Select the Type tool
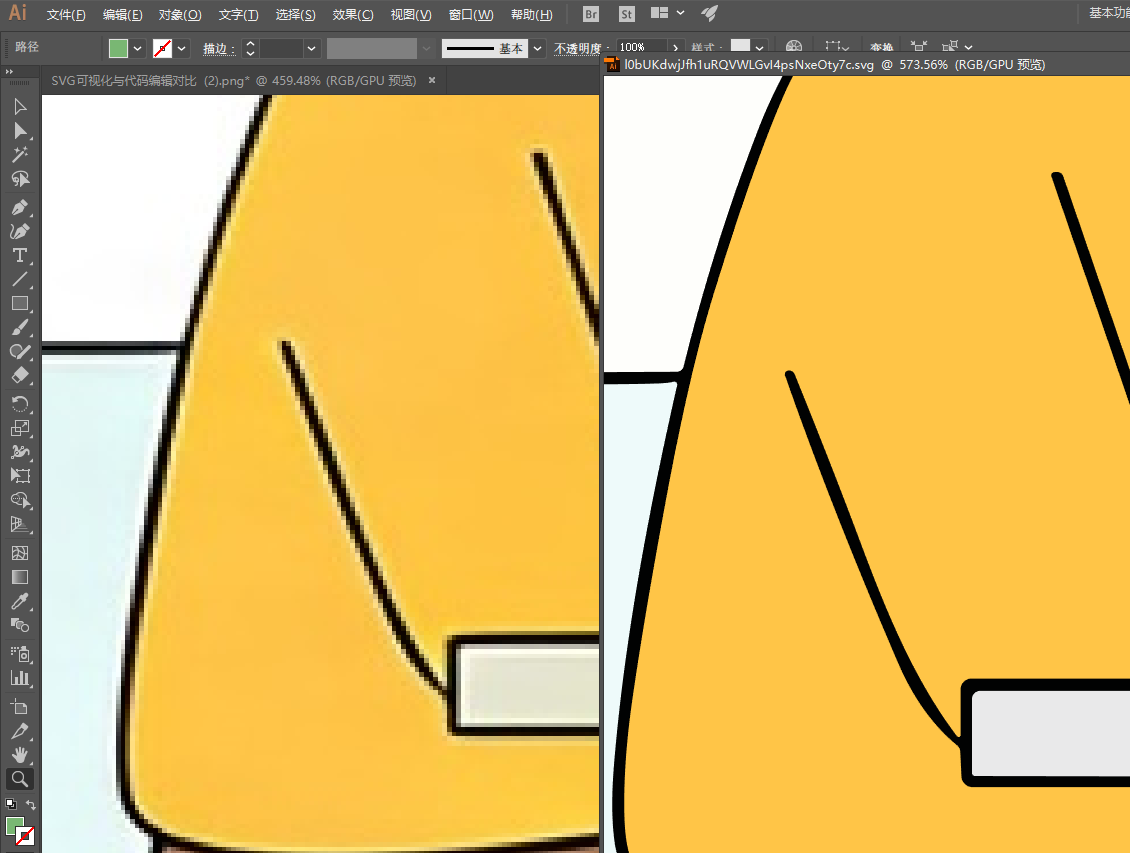The height and width of the screenshot is (853, 1130). [20, 256]
